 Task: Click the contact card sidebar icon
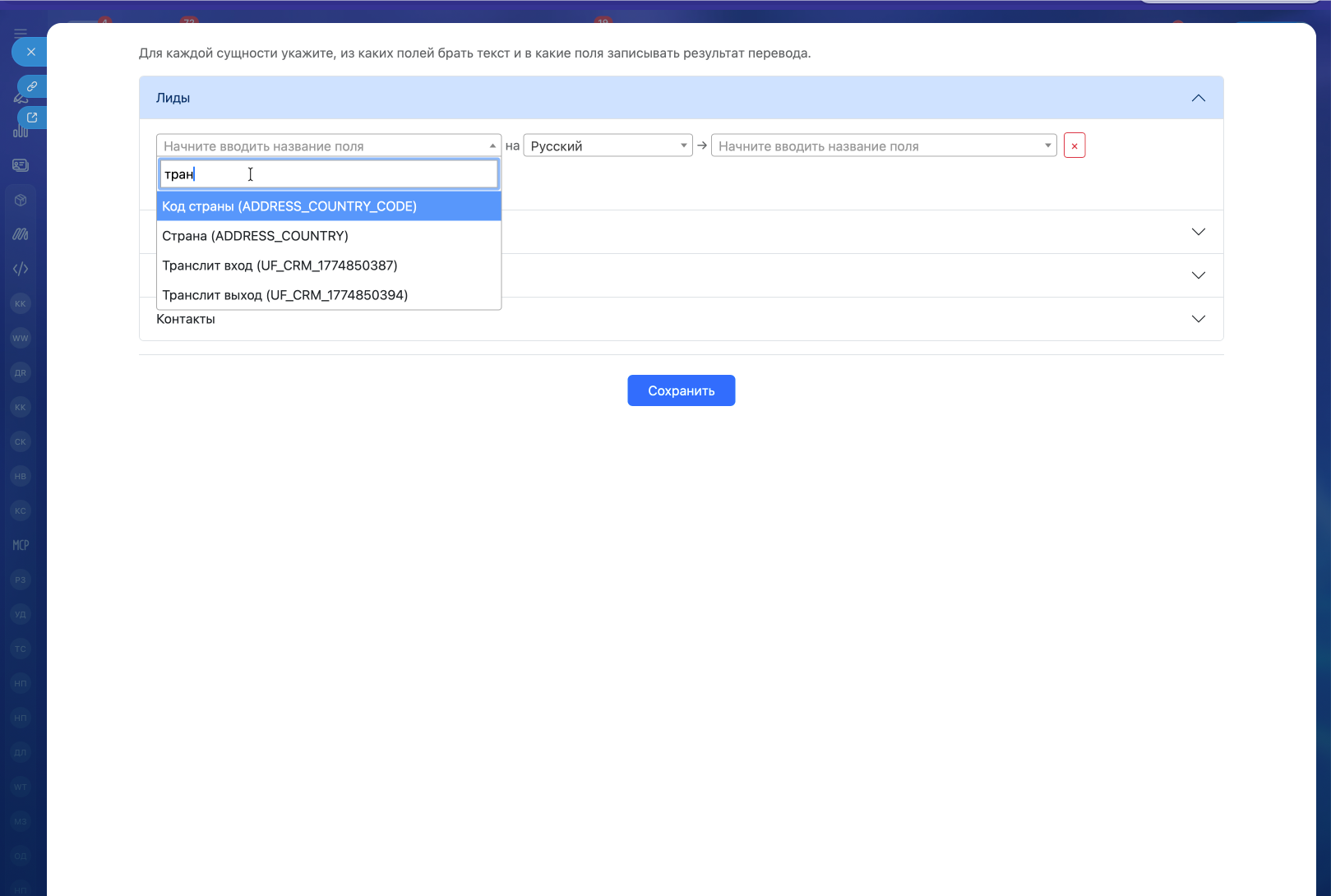pos(21,165)
